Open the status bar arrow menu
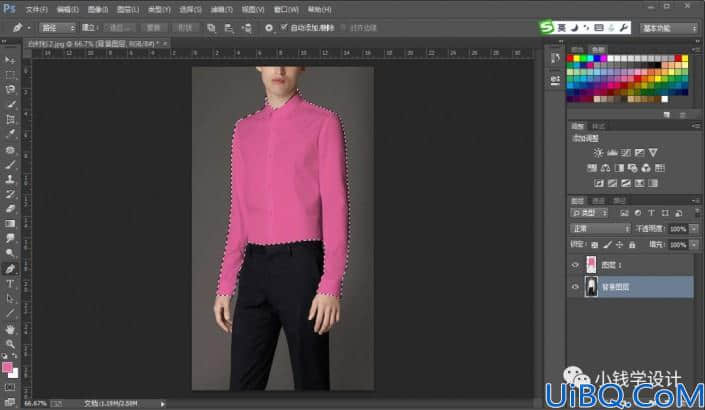705x410 pixels. click(x=162, y=404)
